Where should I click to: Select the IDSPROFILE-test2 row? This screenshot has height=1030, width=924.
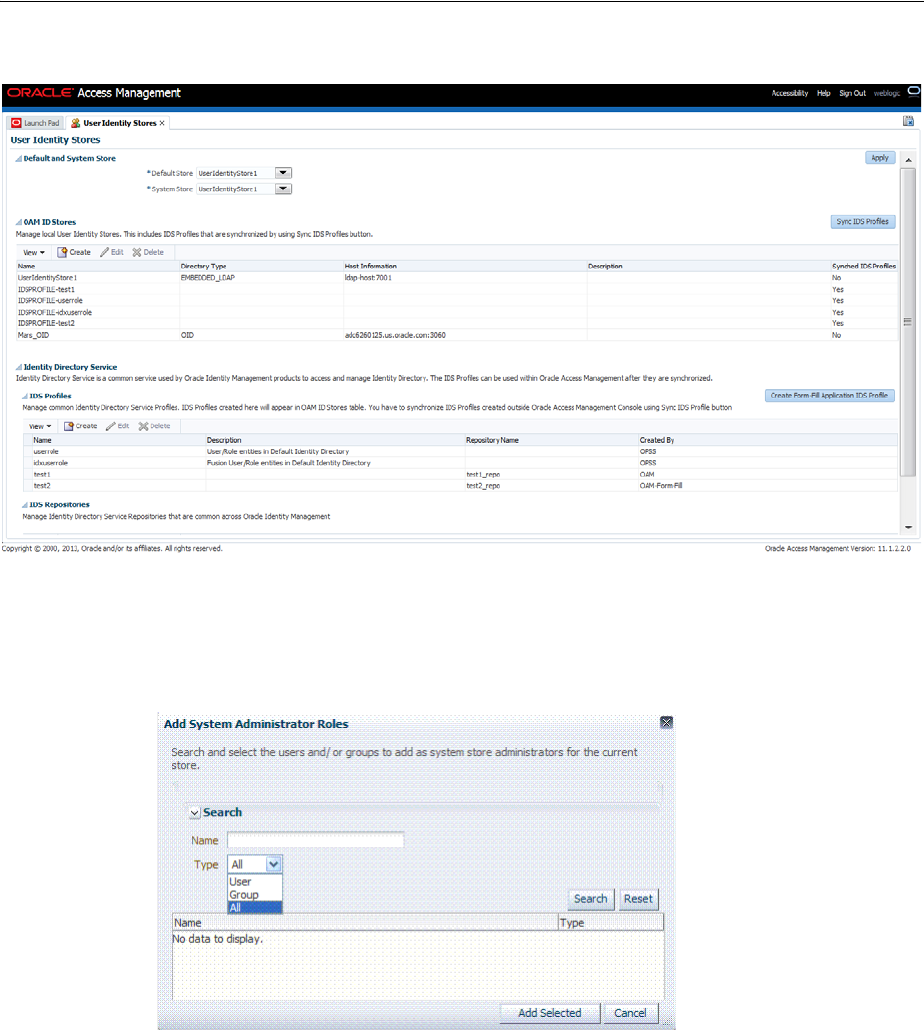point(456,323)
